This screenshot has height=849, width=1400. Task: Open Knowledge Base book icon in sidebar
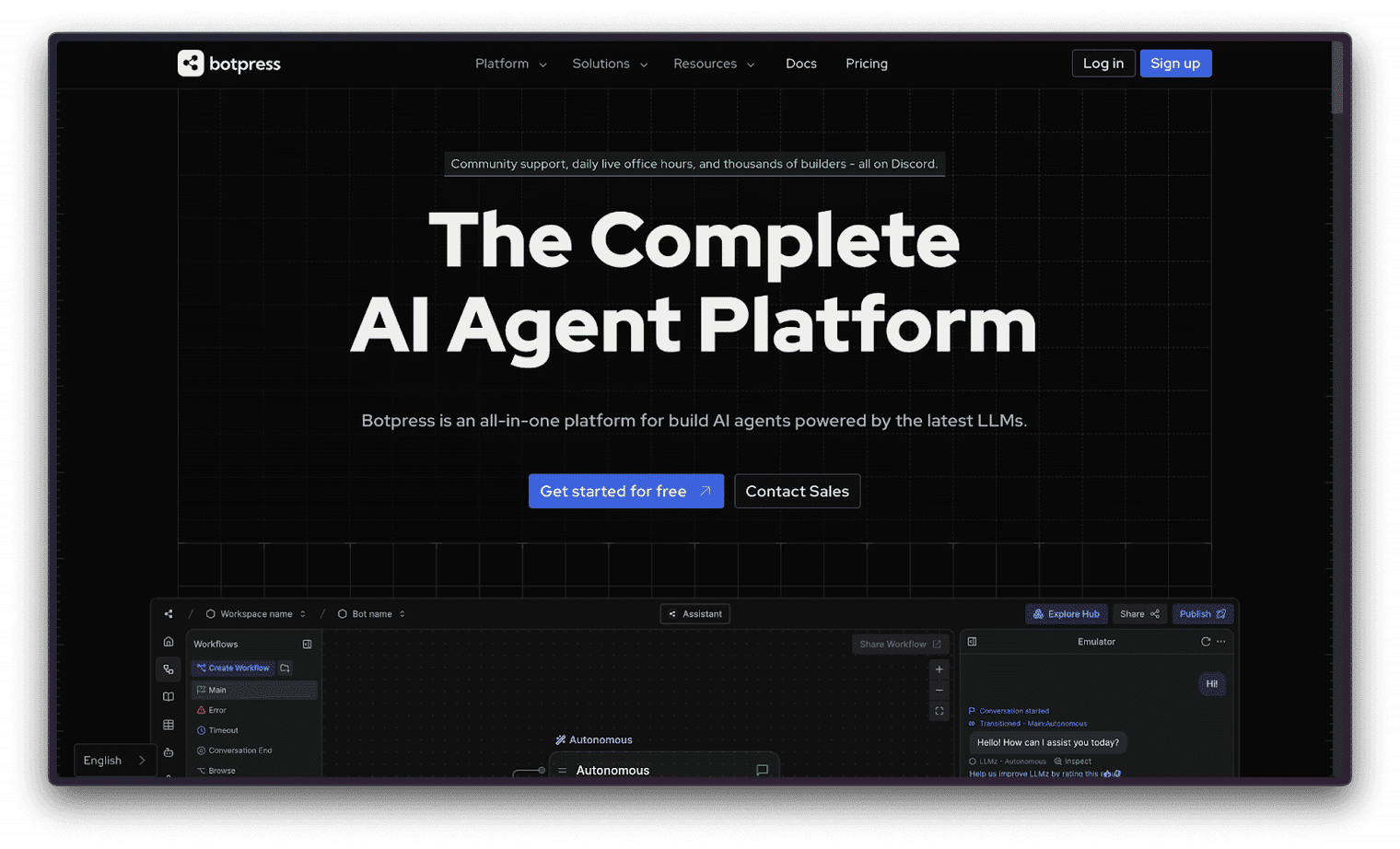pos(169,697)
